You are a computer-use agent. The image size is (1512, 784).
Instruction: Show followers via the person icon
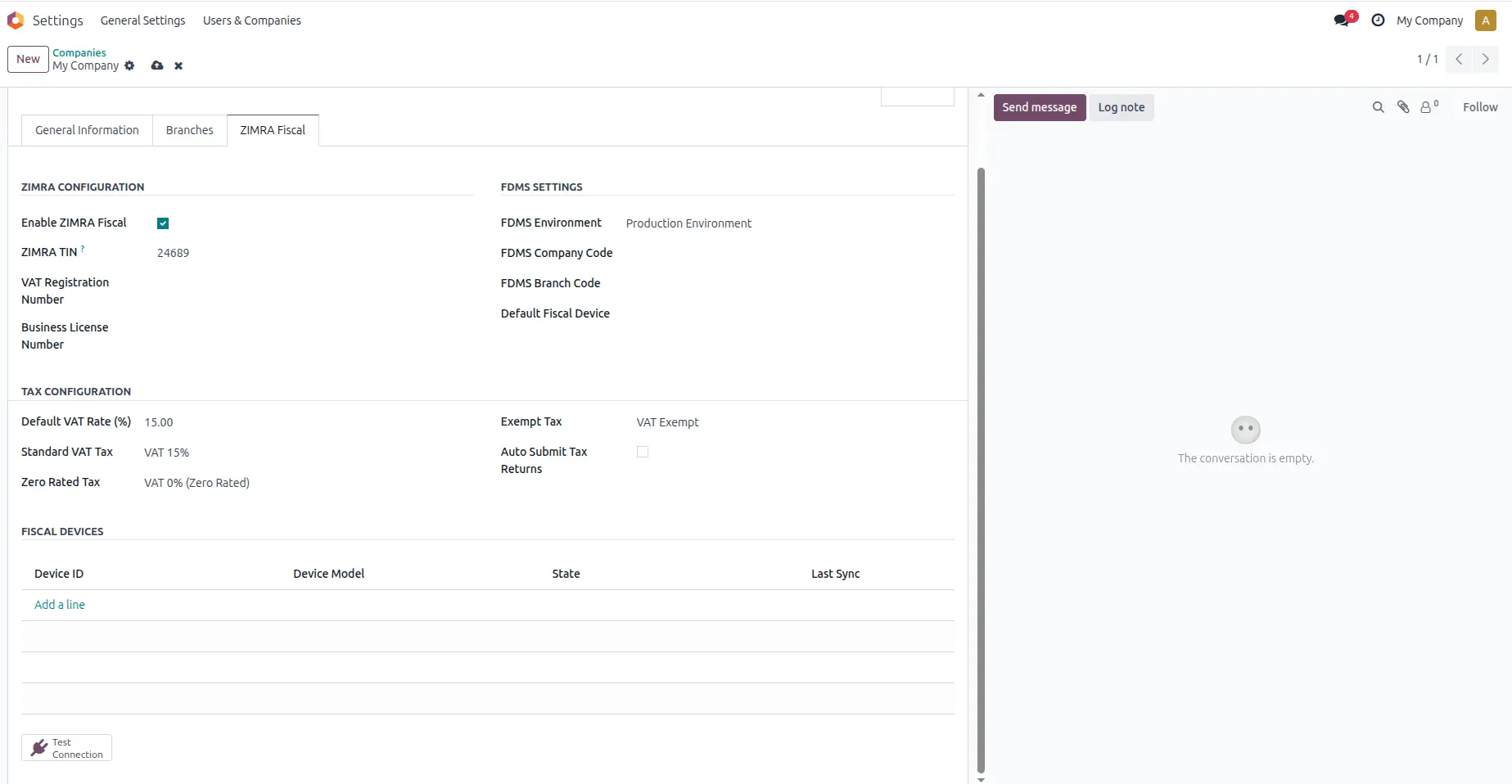click(x=1427, y=107)
